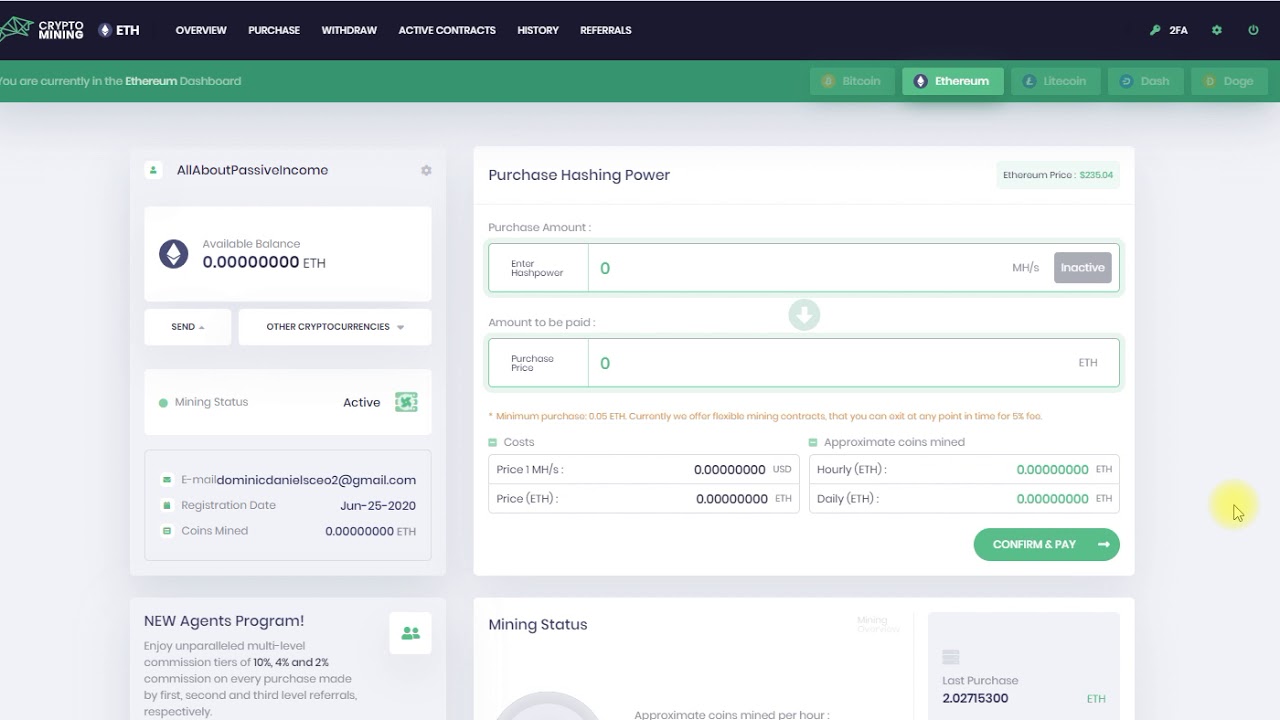
Task: Click the Costs section icon
Action: coord(492,442)
